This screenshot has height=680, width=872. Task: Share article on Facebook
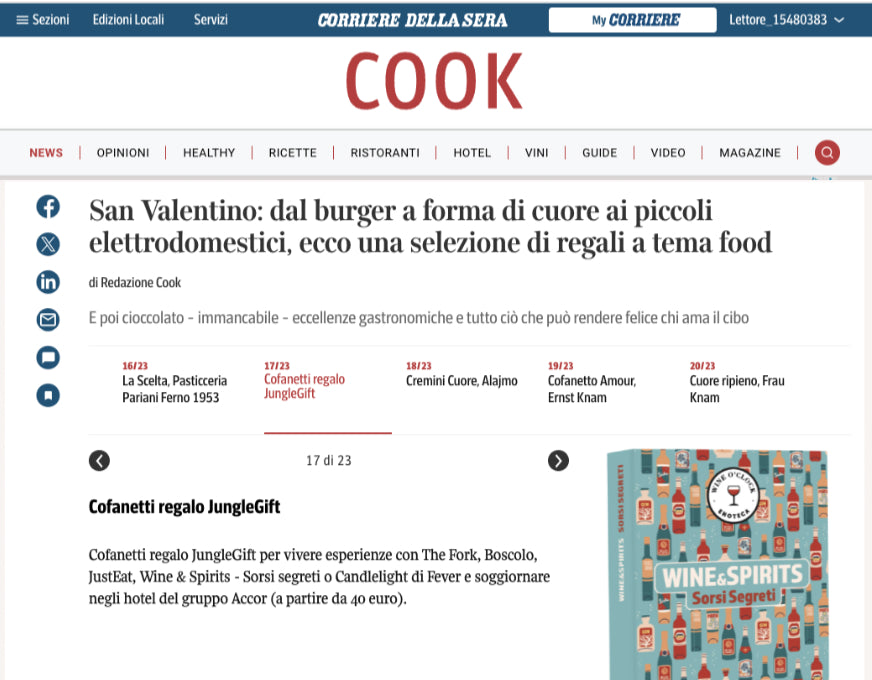(48, 207)
